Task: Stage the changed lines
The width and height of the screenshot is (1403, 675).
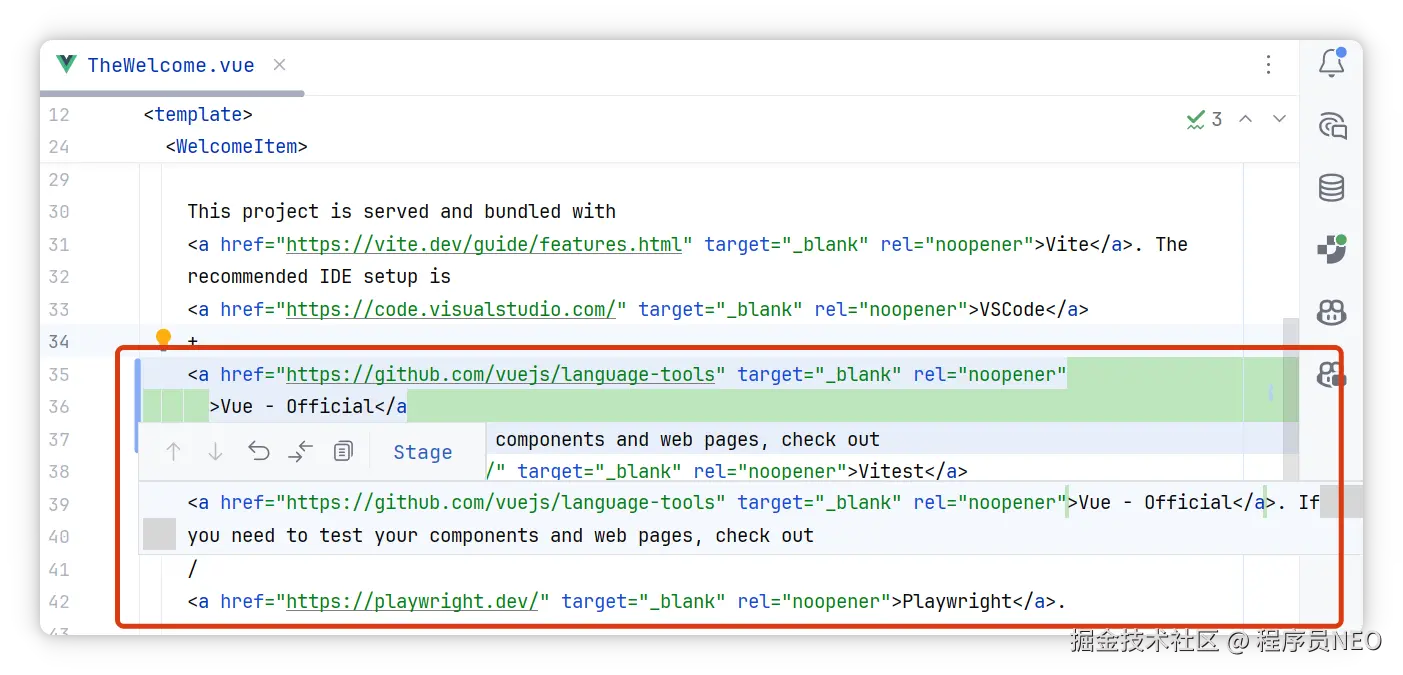Action: [x=422, y=452]
